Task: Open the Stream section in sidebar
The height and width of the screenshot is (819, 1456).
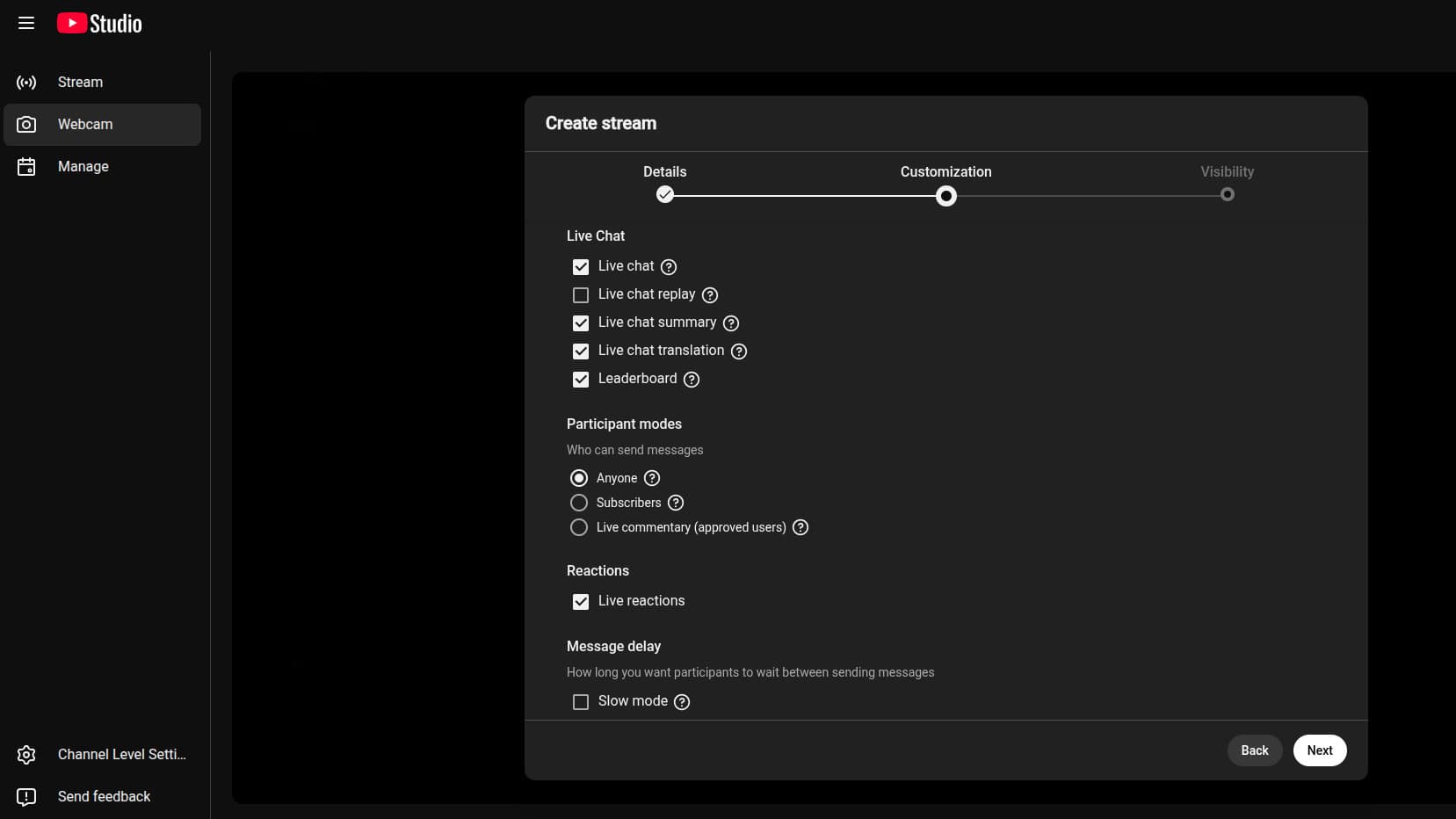Action: click(x=102, y=83)
